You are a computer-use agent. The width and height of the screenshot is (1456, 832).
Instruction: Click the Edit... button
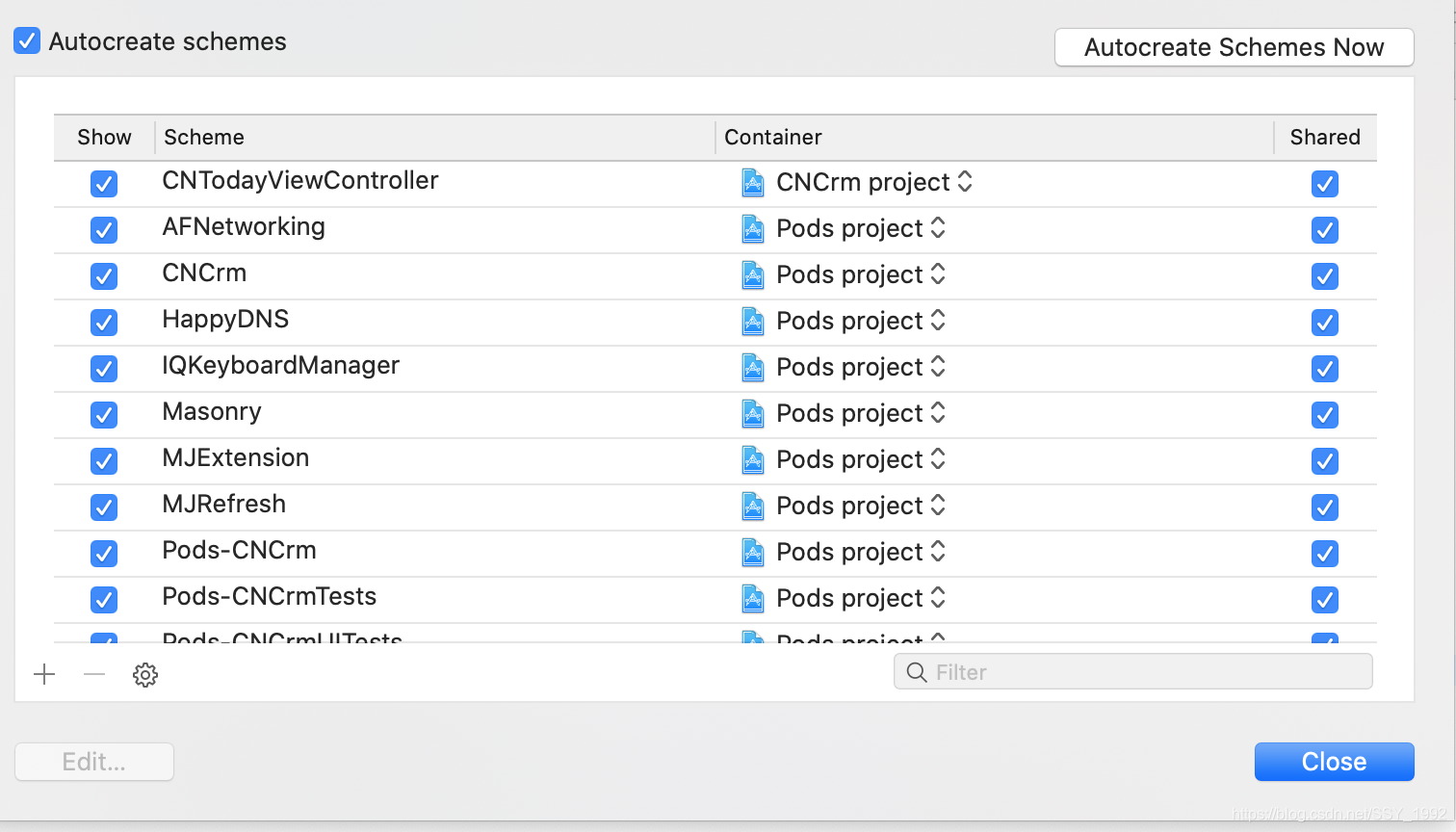tap(94, 762)
